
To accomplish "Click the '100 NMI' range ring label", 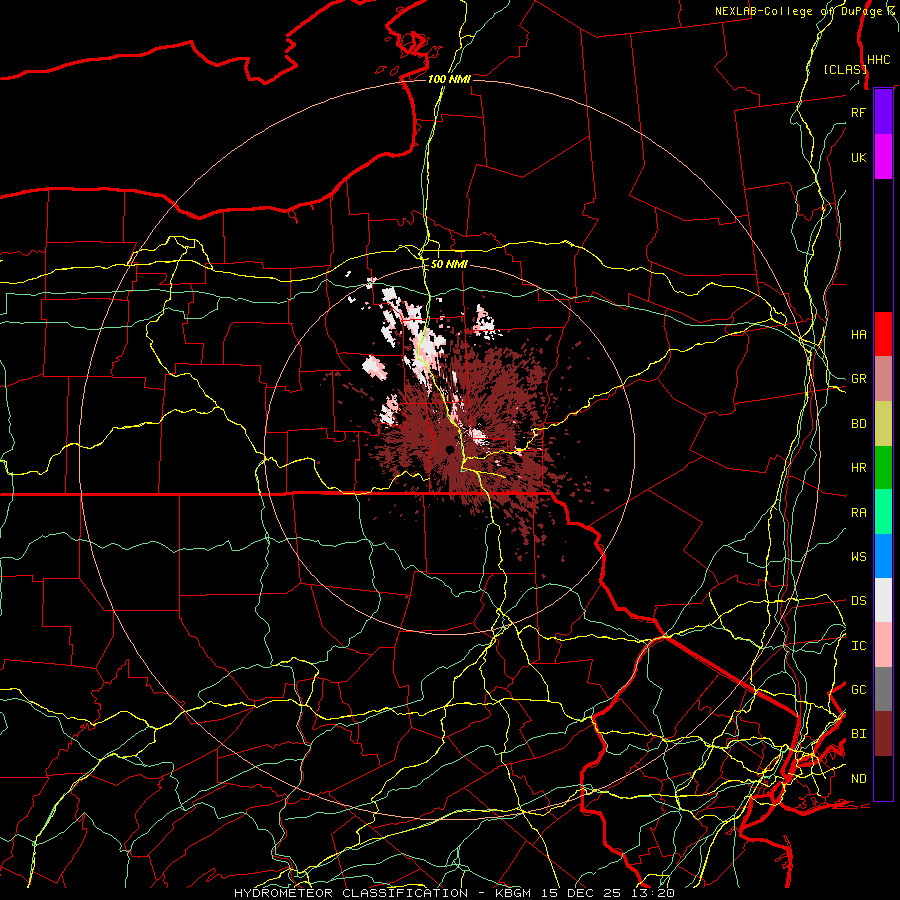I will pyautogui.click(x=449, y=79).
